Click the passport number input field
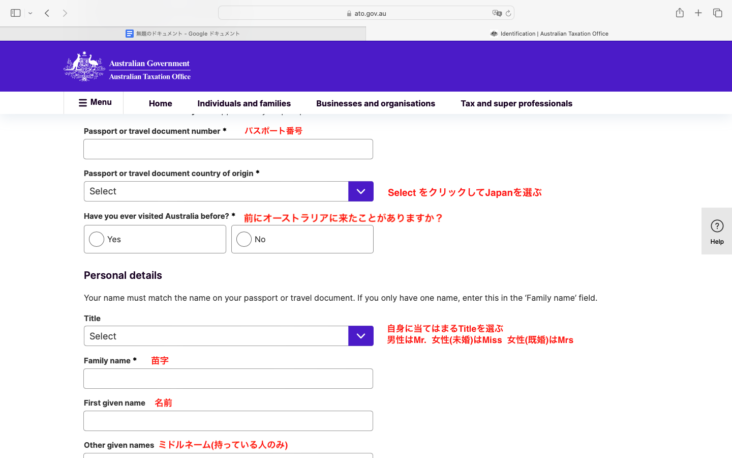This screenshot has height=458, width=732. tap(228, 149)
